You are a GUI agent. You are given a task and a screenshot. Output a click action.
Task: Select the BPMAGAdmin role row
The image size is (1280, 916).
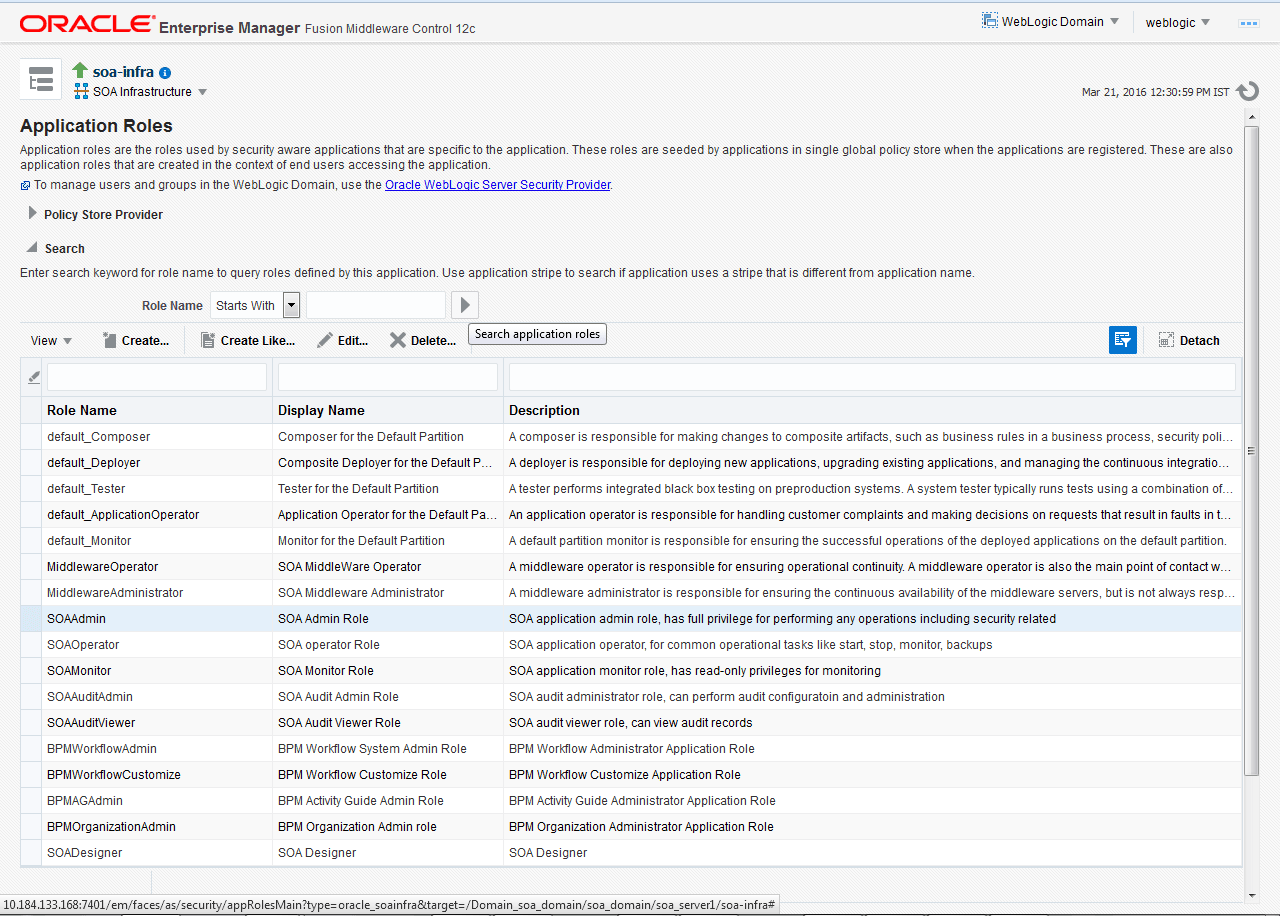click(631, 801)
